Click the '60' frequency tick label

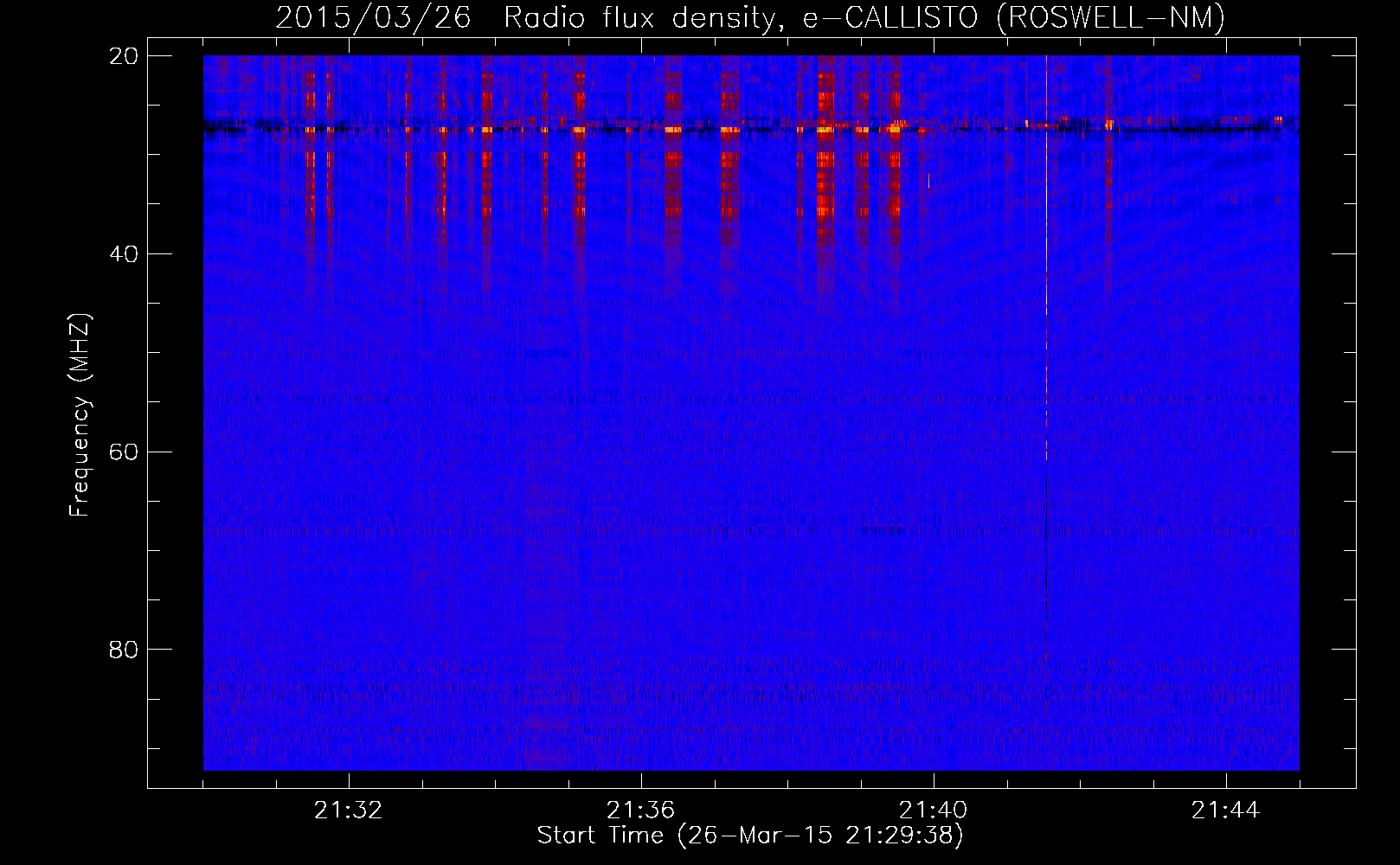pyautogui.click(x=124, y=452)
